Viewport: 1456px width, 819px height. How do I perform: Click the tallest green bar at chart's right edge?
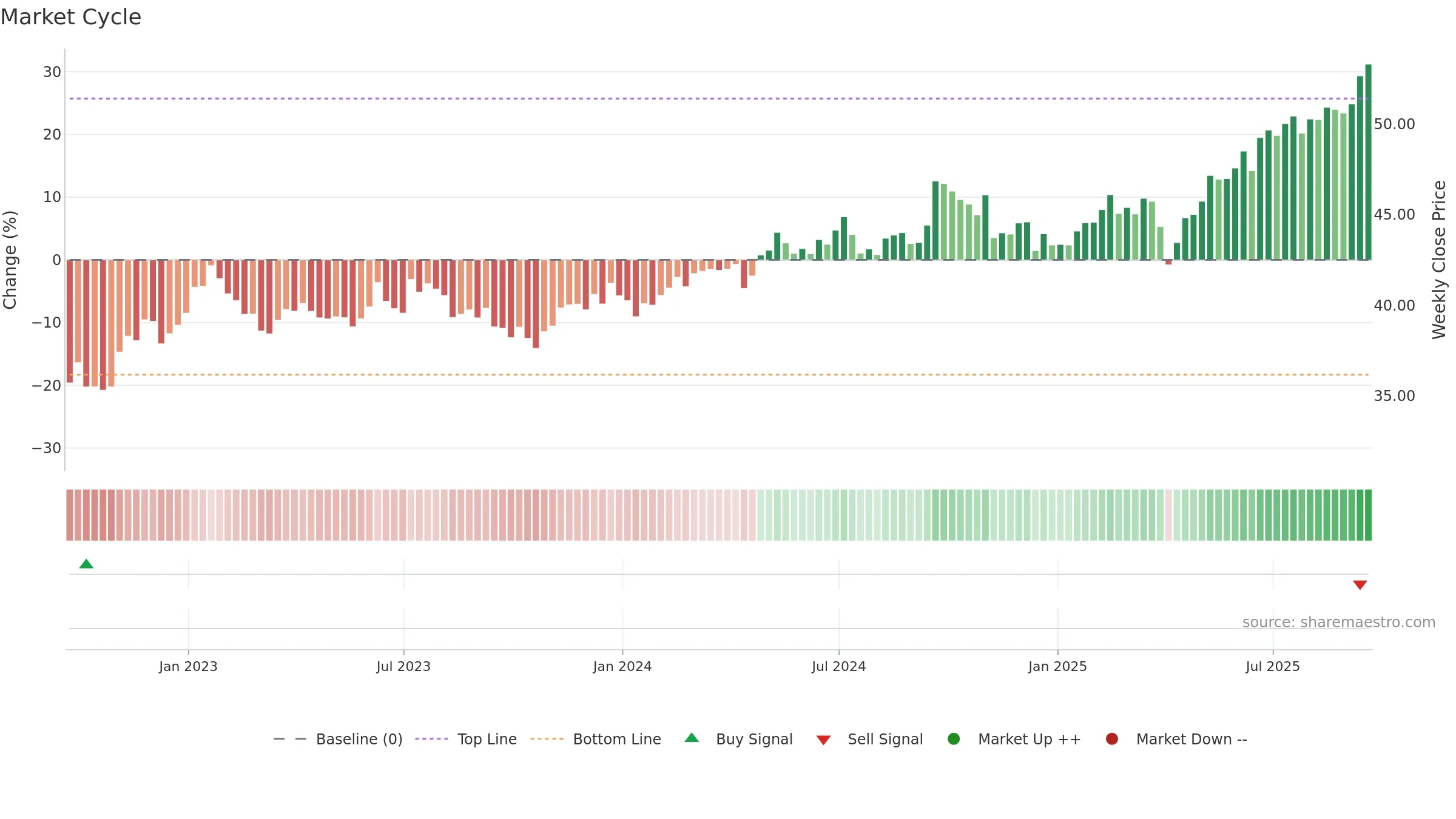tap(1368, 162)
